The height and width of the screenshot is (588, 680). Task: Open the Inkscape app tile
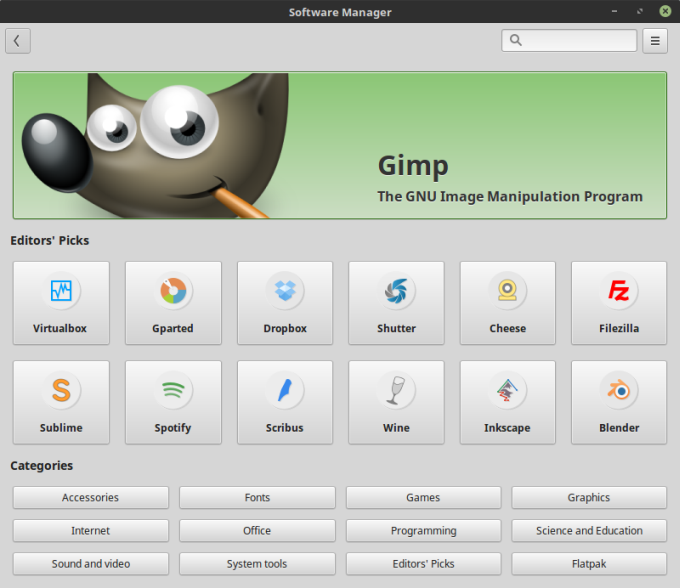coord(508,402)
